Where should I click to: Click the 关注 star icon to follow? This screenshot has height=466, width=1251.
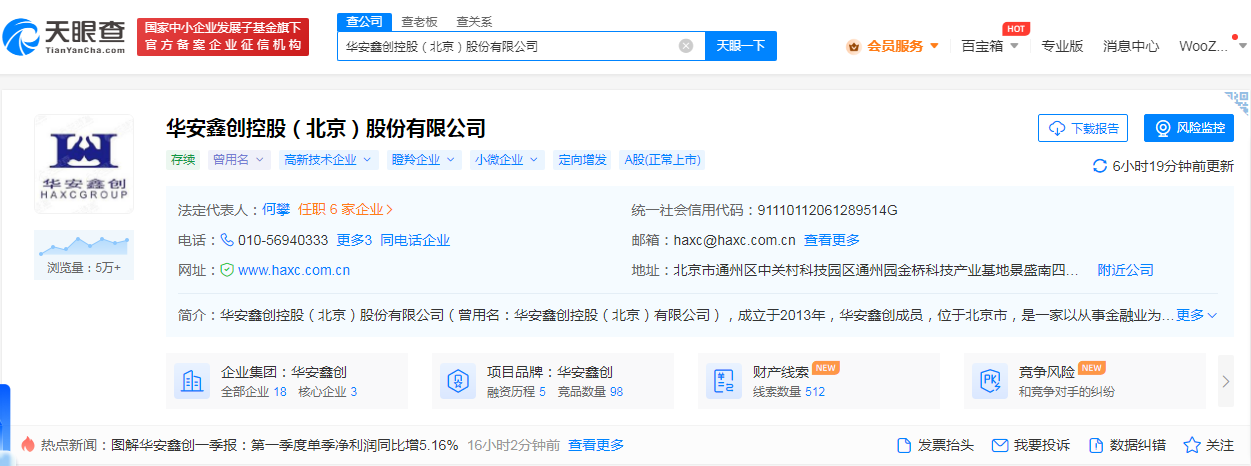[x=1209, y=445]
